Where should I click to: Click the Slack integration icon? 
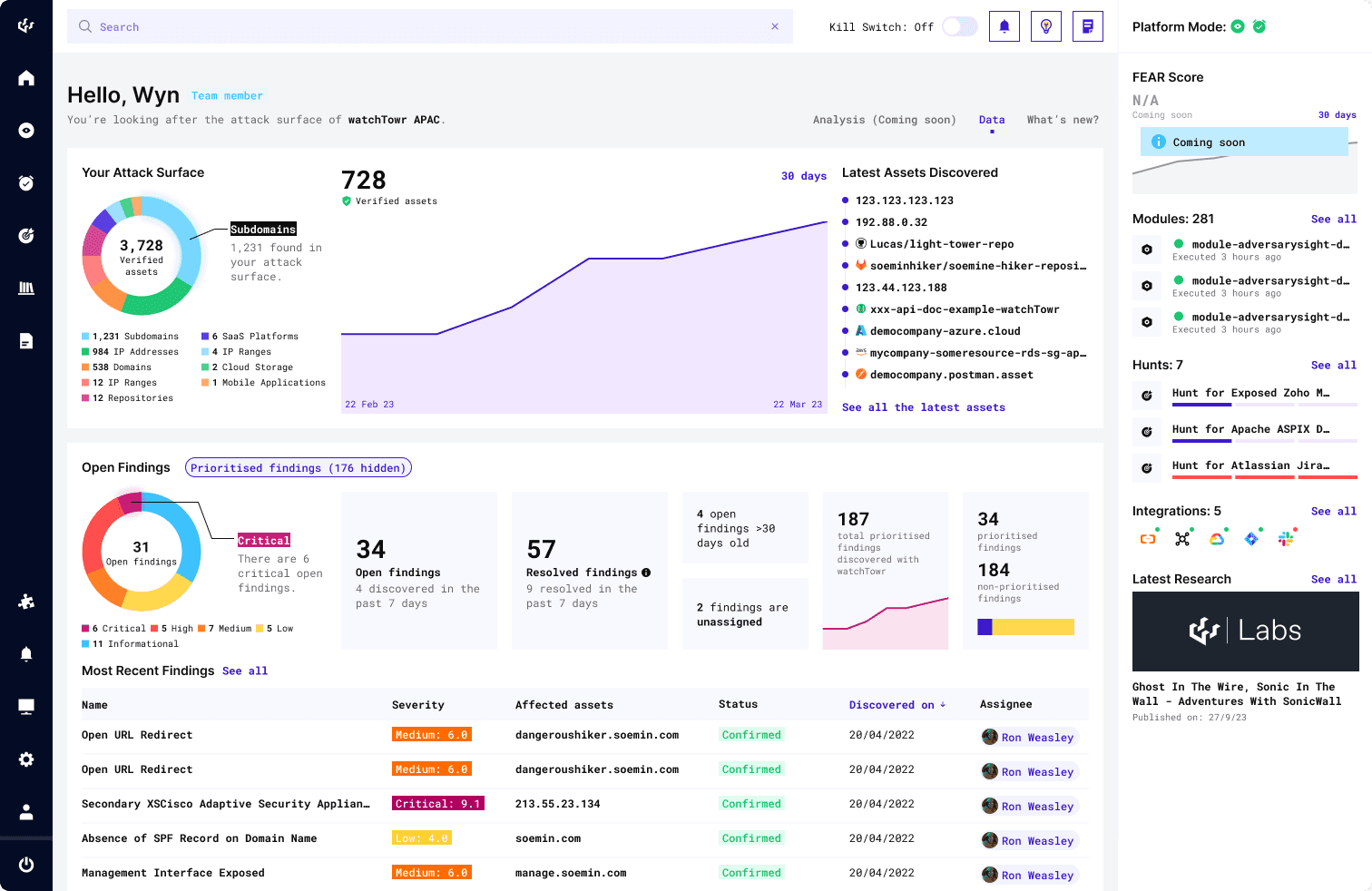click(x=1286, y=539)
